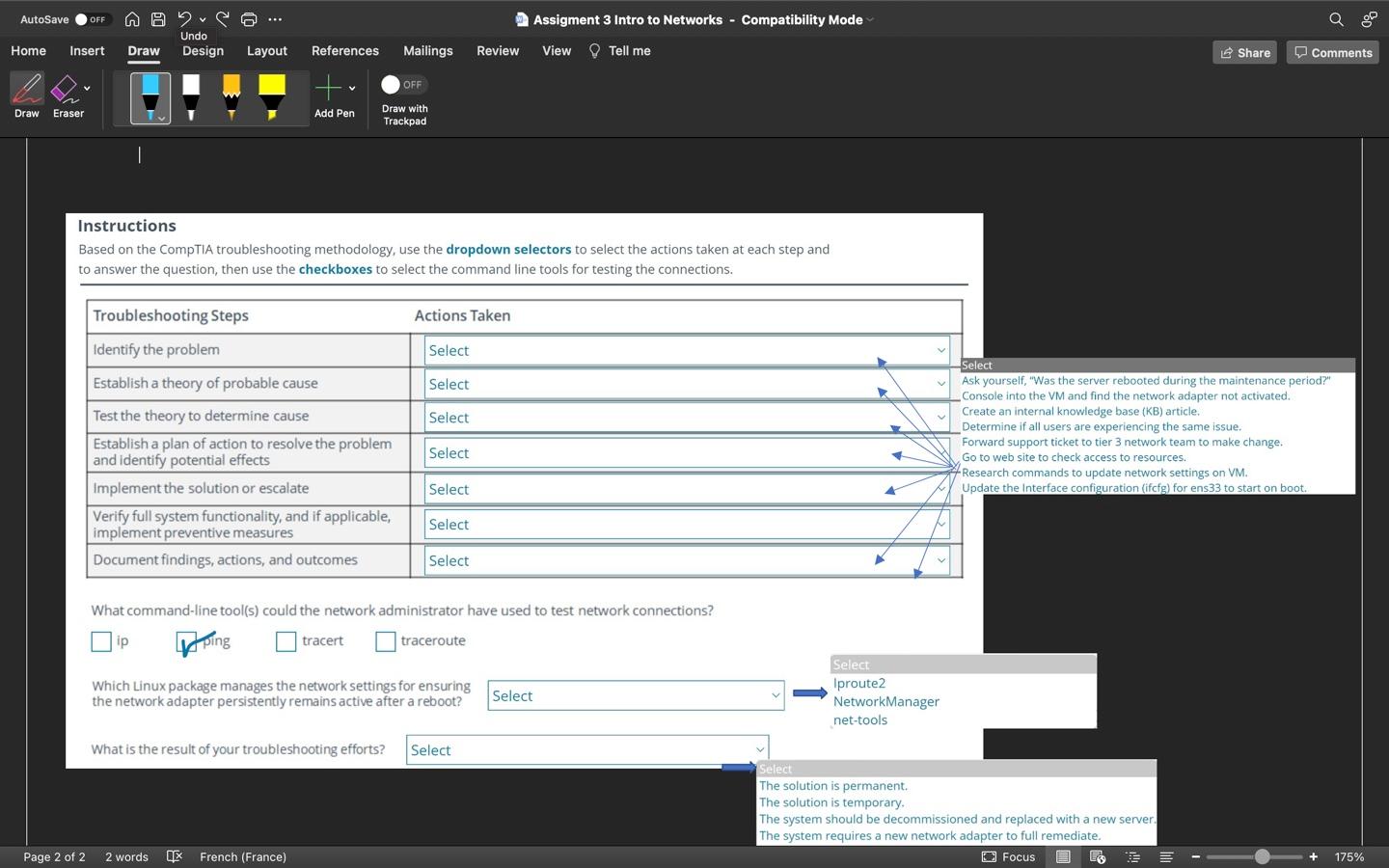The image size is (1389, 868).
Task: Search the document with the magnifier icon
Action: click(1336, 19)
